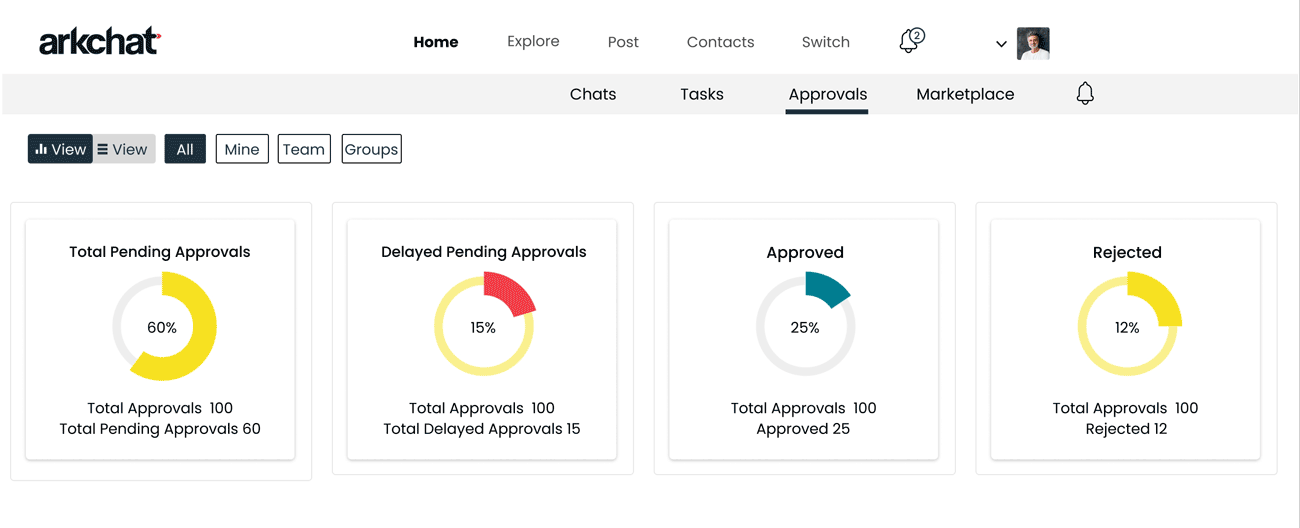
Task: Switch to list View mode
Action: click(x=124, y=149)
